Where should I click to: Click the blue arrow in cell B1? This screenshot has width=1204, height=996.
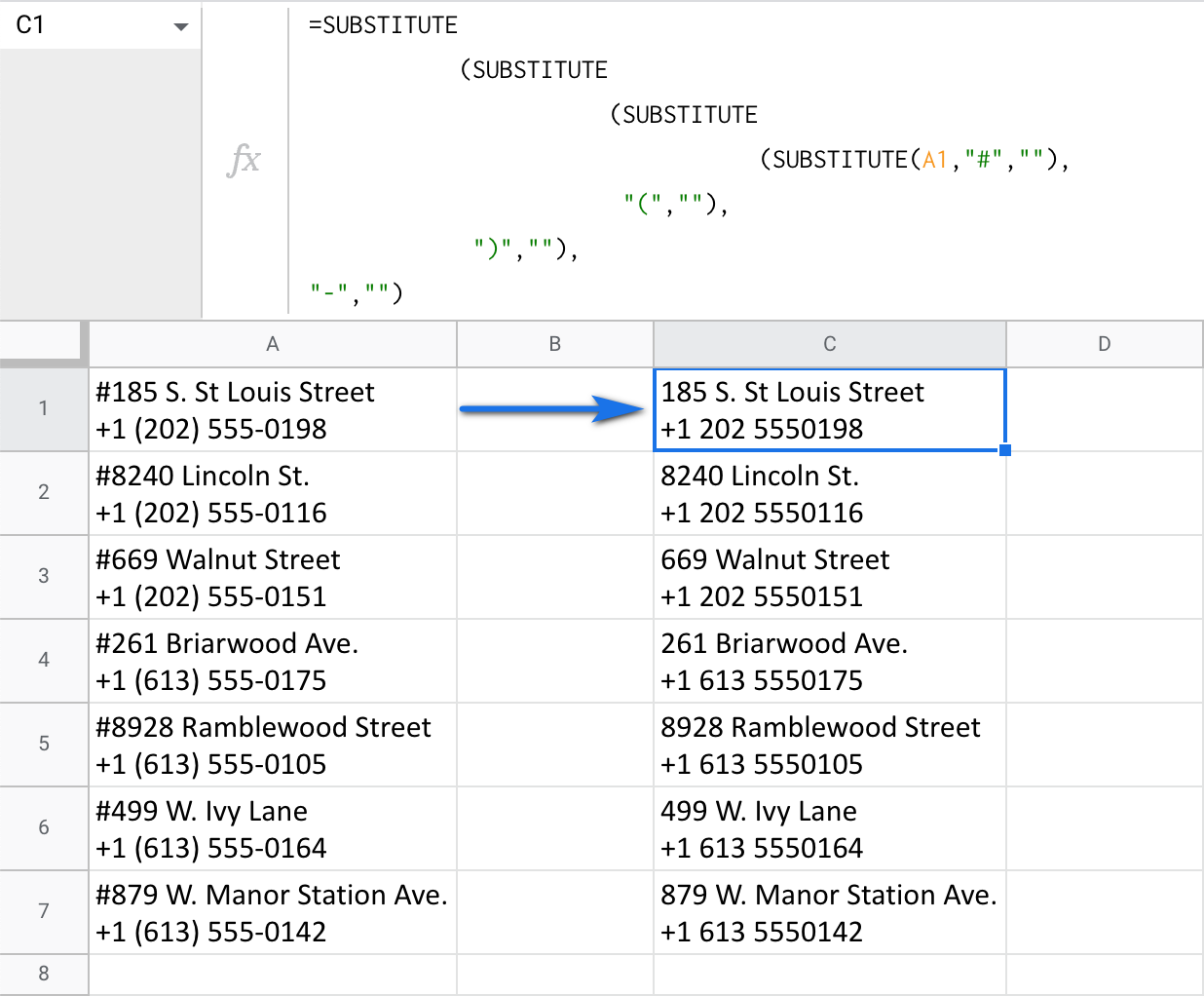pos(551,409)
